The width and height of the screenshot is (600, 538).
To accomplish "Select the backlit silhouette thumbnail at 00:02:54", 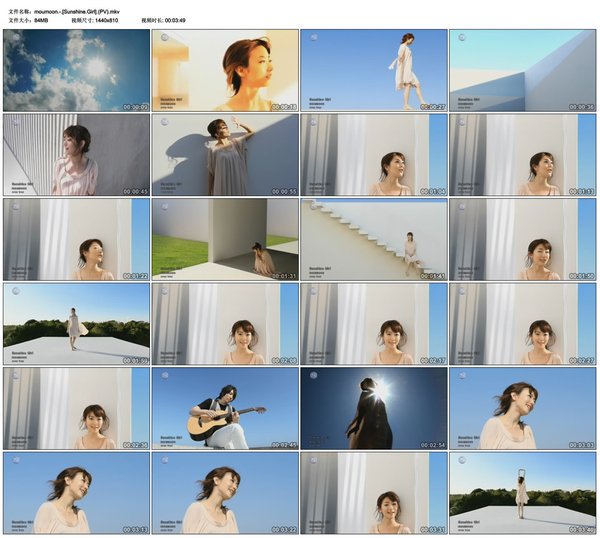I will click(374, 409).
